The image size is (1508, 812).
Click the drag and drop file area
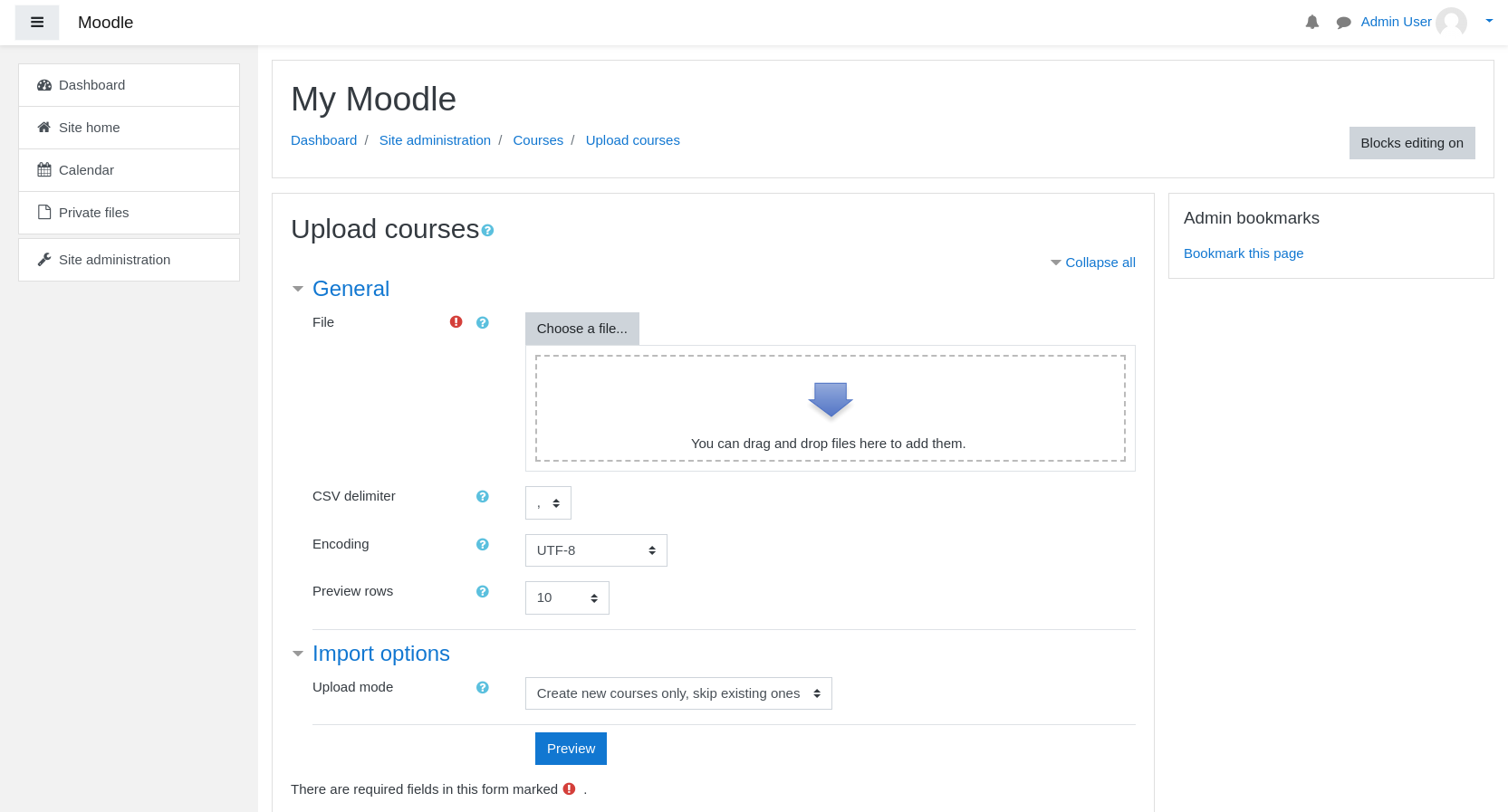pos(830,408)
